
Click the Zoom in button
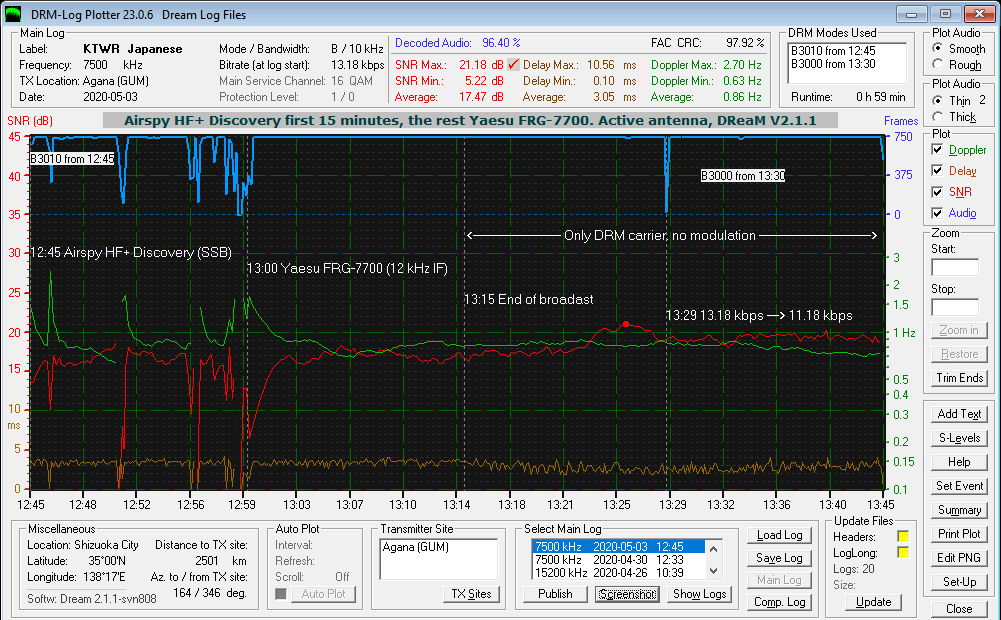tap(959, 330)
